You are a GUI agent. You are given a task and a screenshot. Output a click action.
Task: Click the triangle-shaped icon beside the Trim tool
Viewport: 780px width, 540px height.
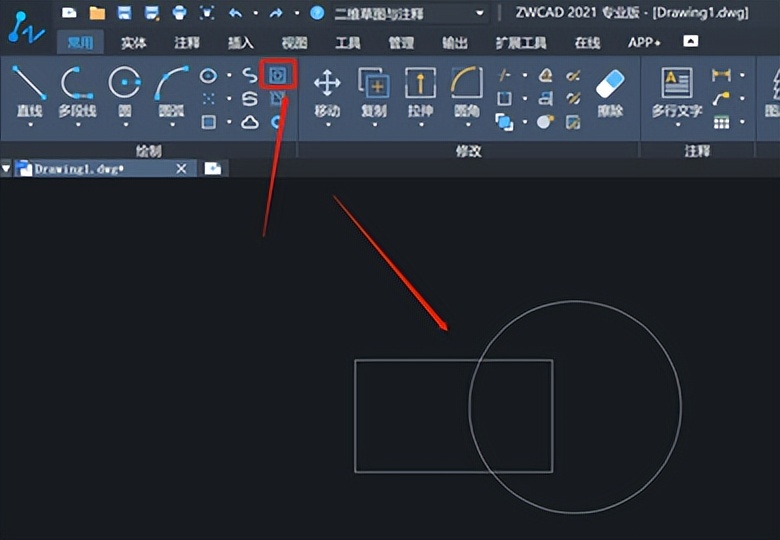pyautogui.click(x=546, y=75)
